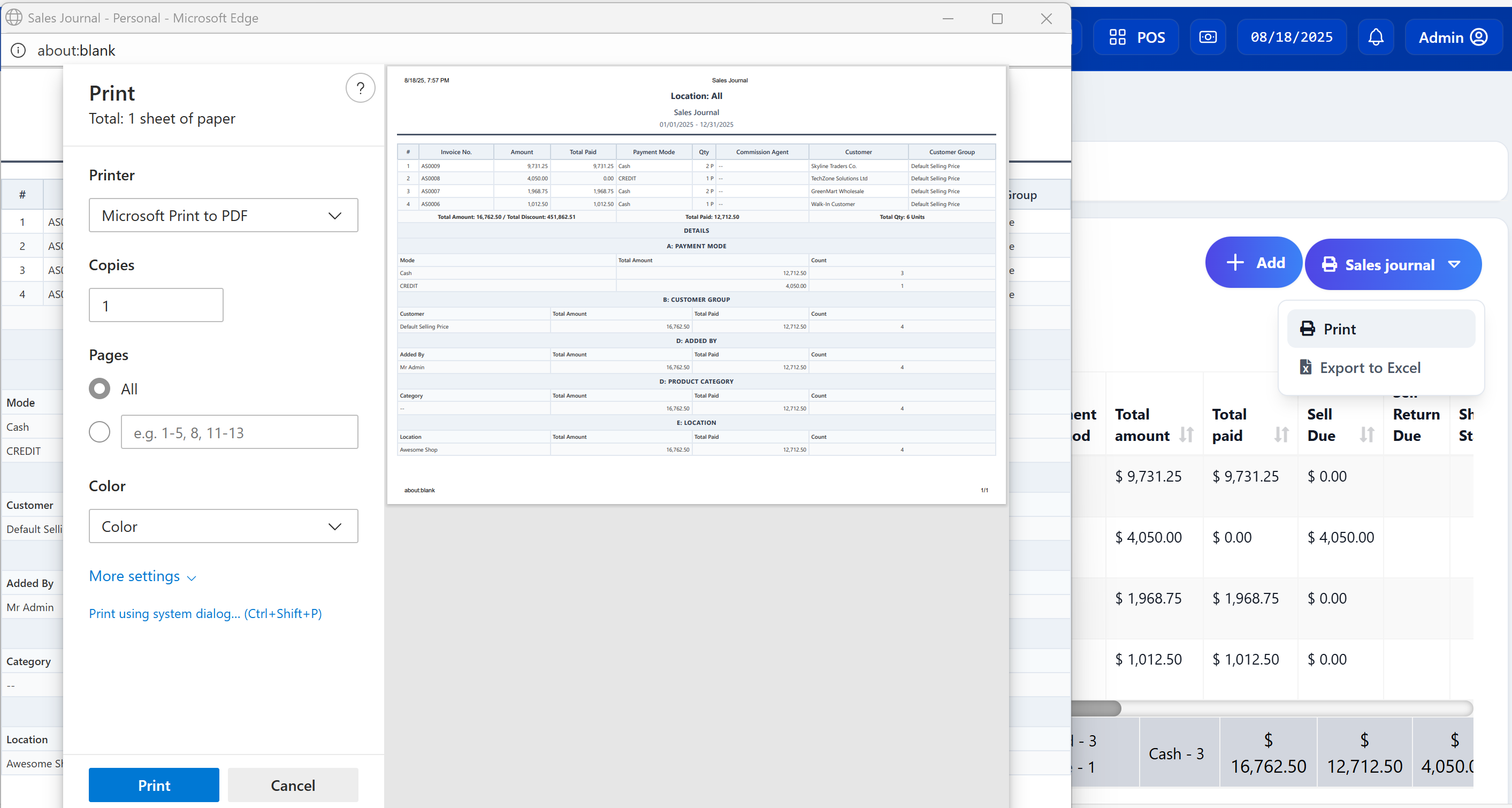The image size is (1512, 808).
Task: Click the blue Print button
Action: [x=154, y=785]
